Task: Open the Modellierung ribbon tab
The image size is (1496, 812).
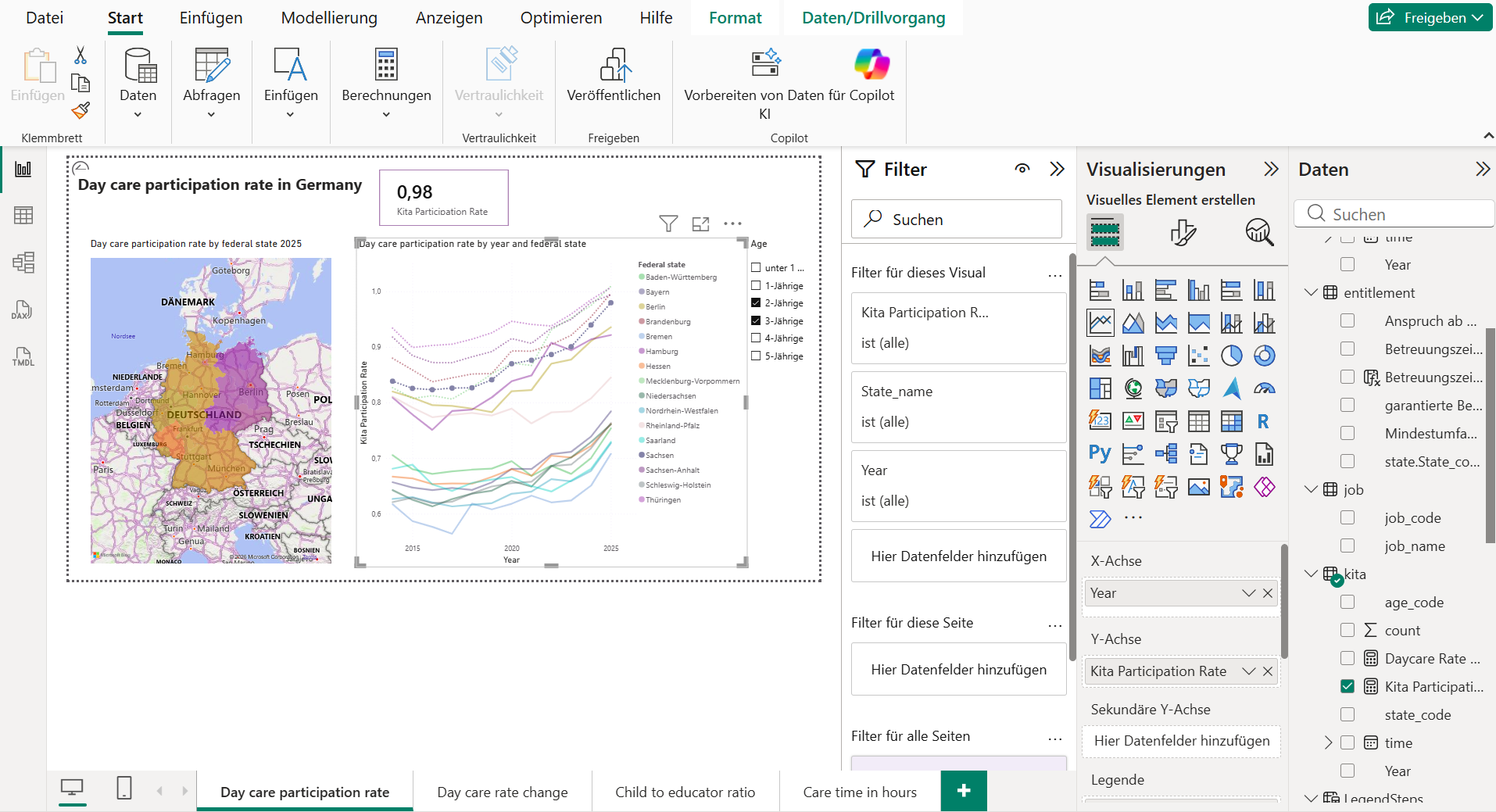Action: point(329,18)
